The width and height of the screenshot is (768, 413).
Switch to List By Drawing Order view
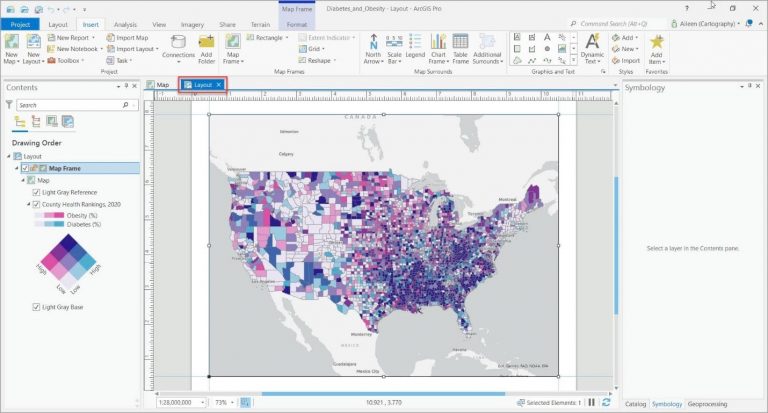(x=20, y=121)
